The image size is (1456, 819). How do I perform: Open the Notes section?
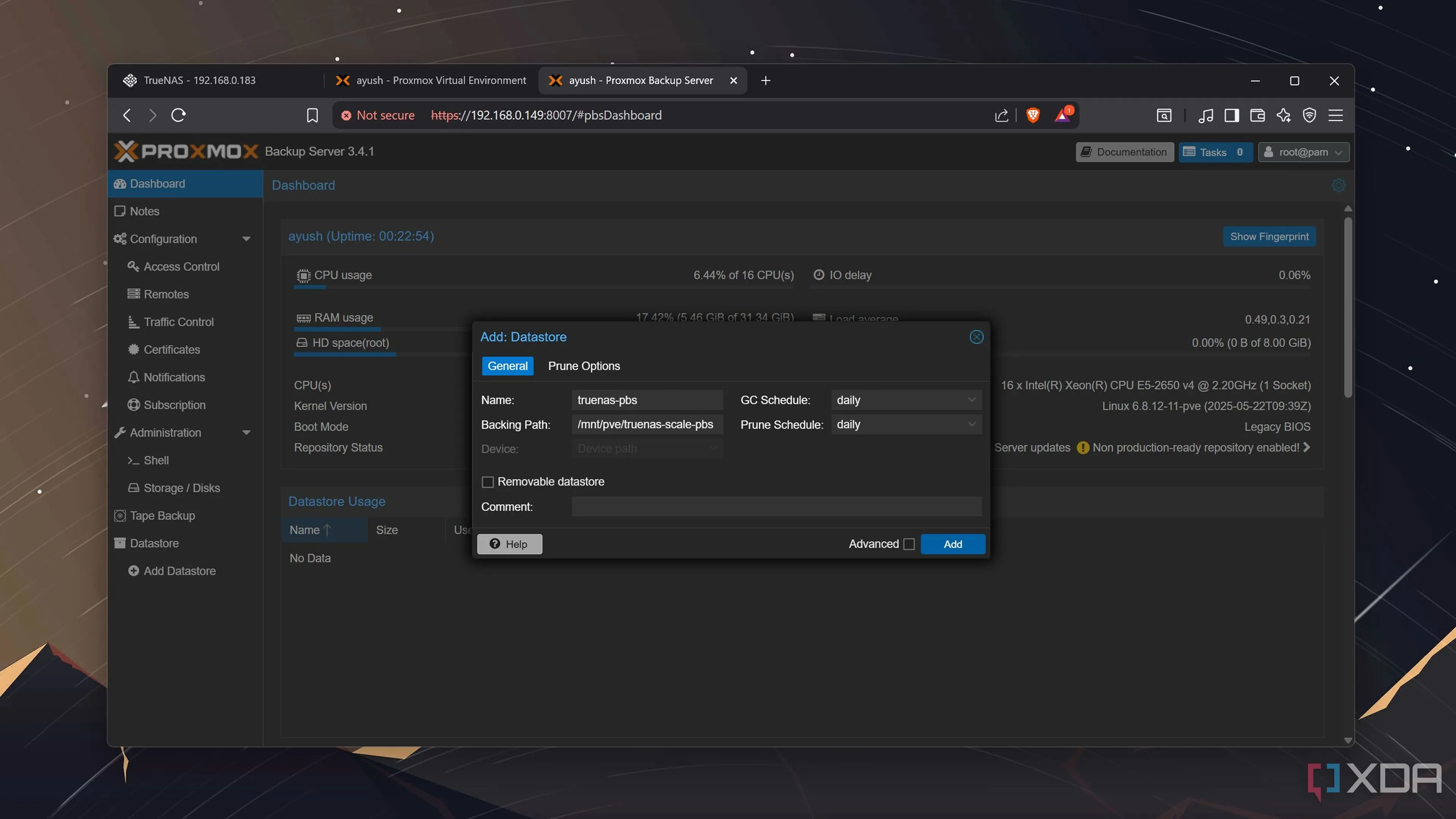[145, 211]
